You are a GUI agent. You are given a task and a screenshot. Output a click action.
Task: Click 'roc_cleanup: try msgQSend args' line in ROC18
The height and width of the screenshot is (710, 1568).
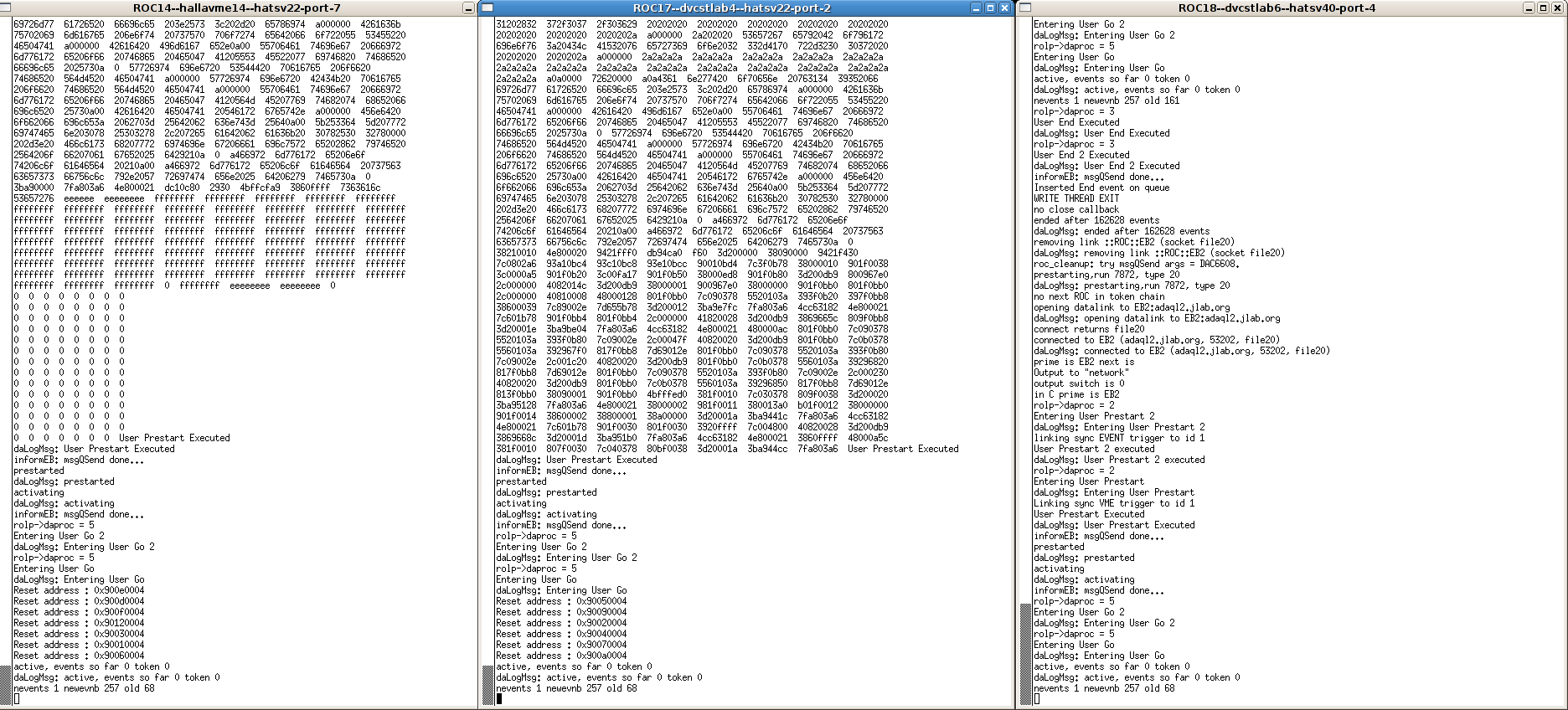(x=1137, y=264)
